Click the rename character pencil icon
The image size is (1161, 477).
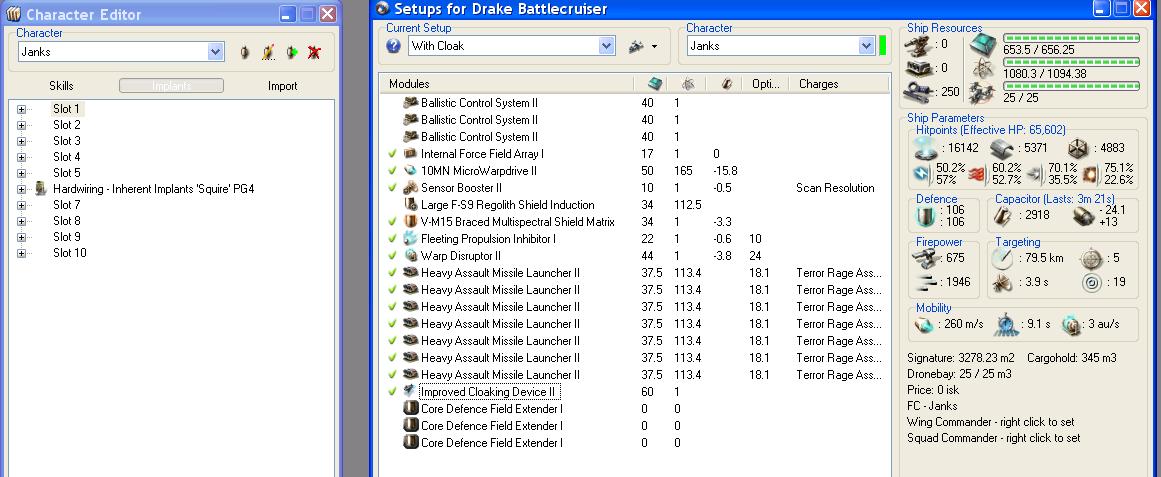[267, 52]
